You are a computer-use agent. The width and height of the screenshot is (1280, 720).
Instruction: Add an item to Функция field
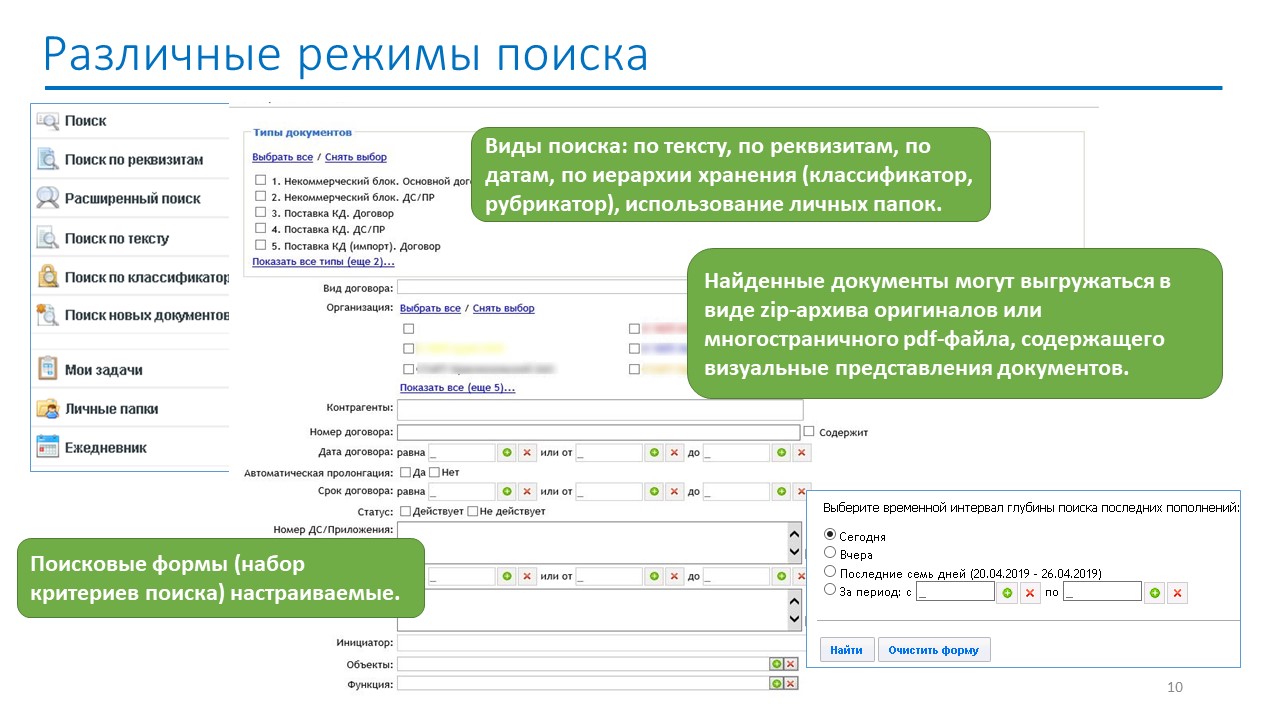coord(776,684)
